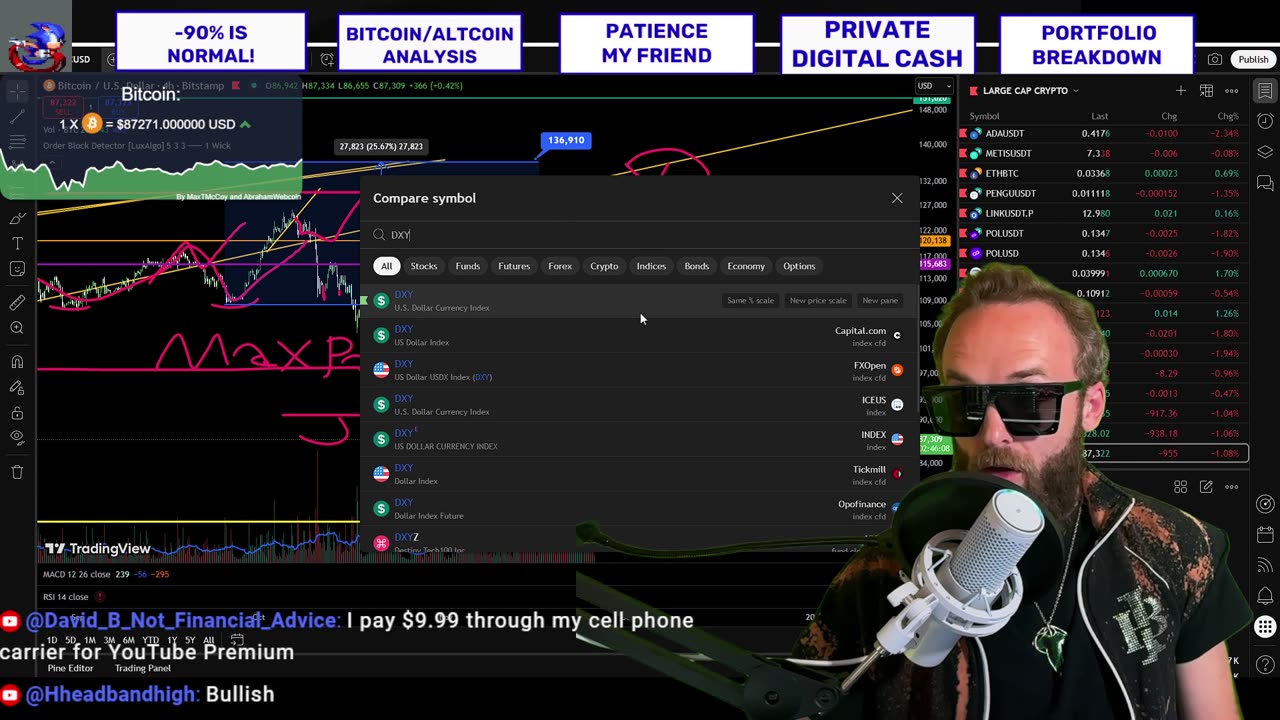Click New price scale button
Image resolution: width=1280 pixels, height=720 pixels.
tap(818, 301)
